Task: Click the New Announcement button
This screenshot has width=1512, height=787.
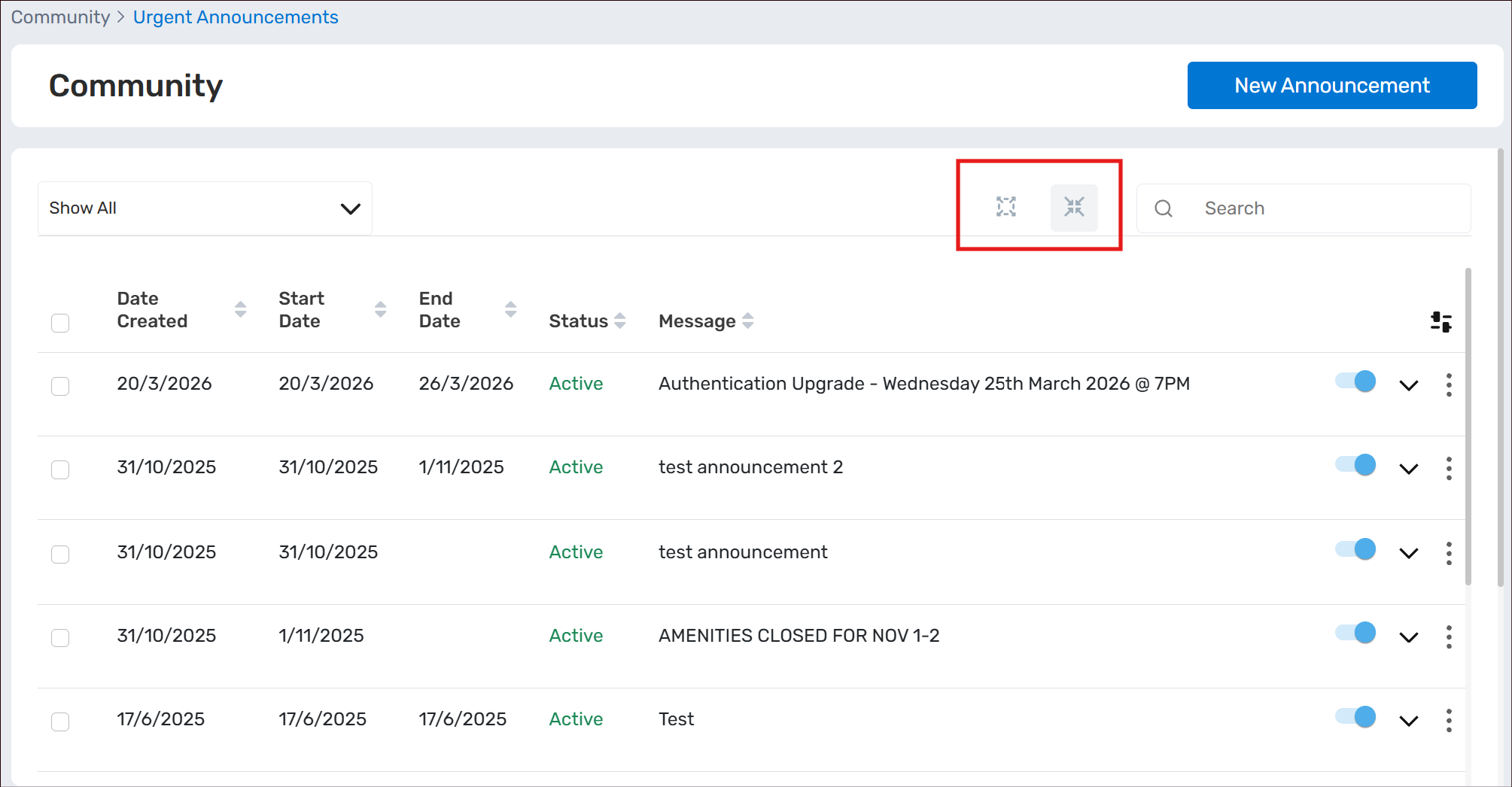Action: [x=1331, y=86]
